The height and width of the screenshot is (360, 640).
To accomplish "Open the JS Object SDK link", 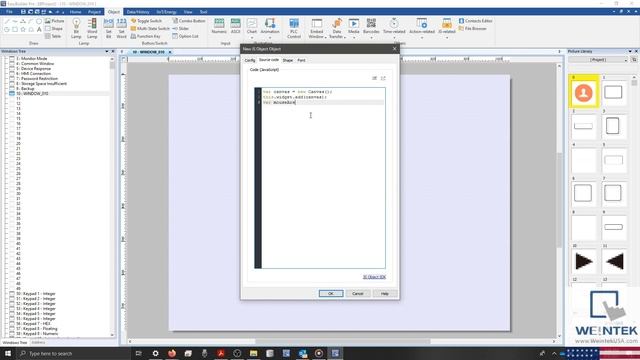I will pos(374,277).
